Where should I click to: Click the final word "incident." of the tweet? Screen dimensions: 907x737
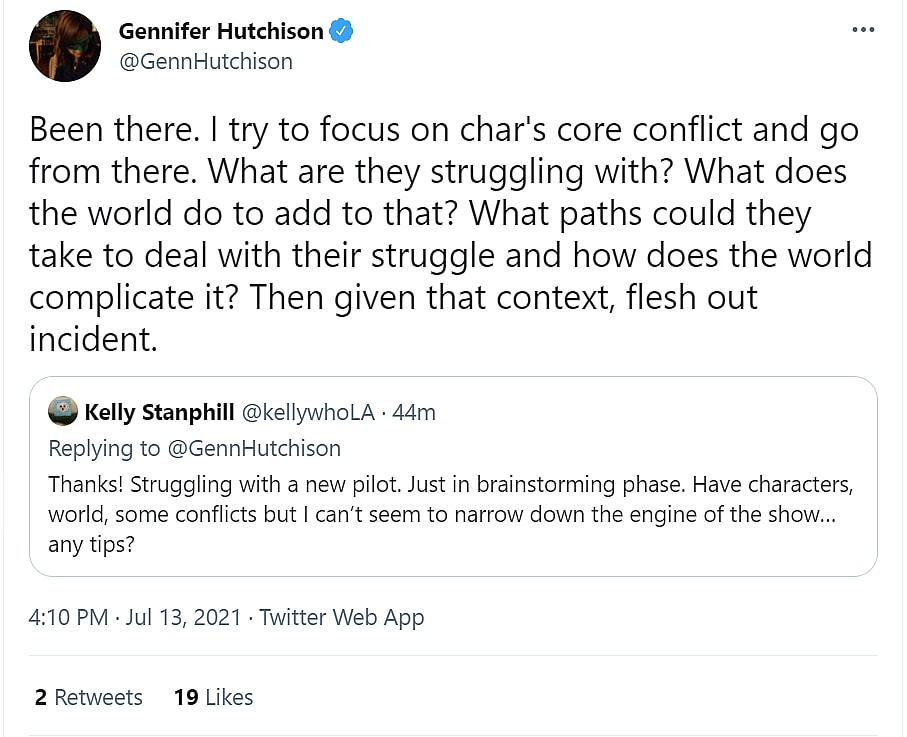93,340
